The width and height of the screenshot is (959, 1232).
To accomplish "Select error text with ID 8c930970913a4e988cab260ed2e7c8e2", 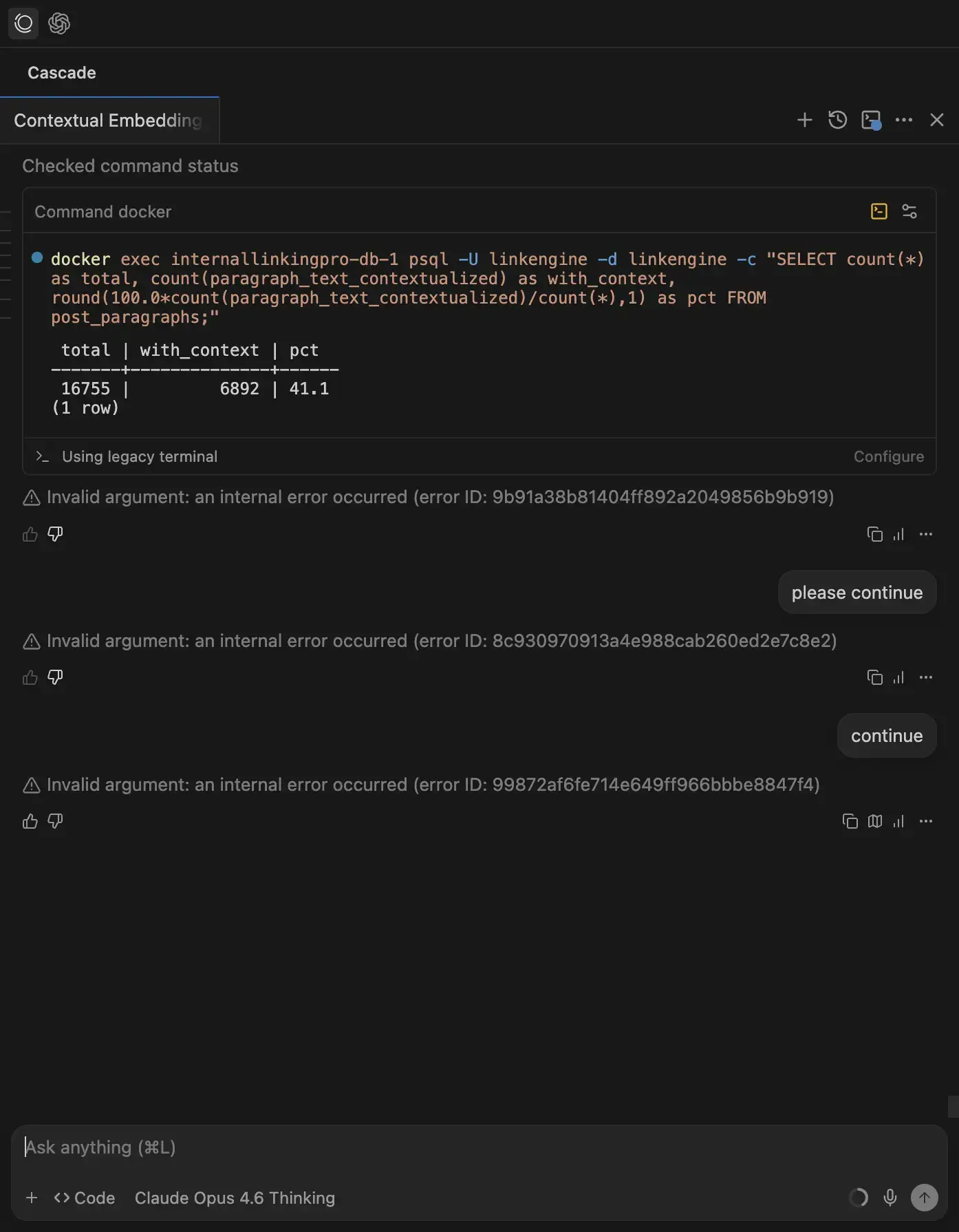I will [442, 641].
